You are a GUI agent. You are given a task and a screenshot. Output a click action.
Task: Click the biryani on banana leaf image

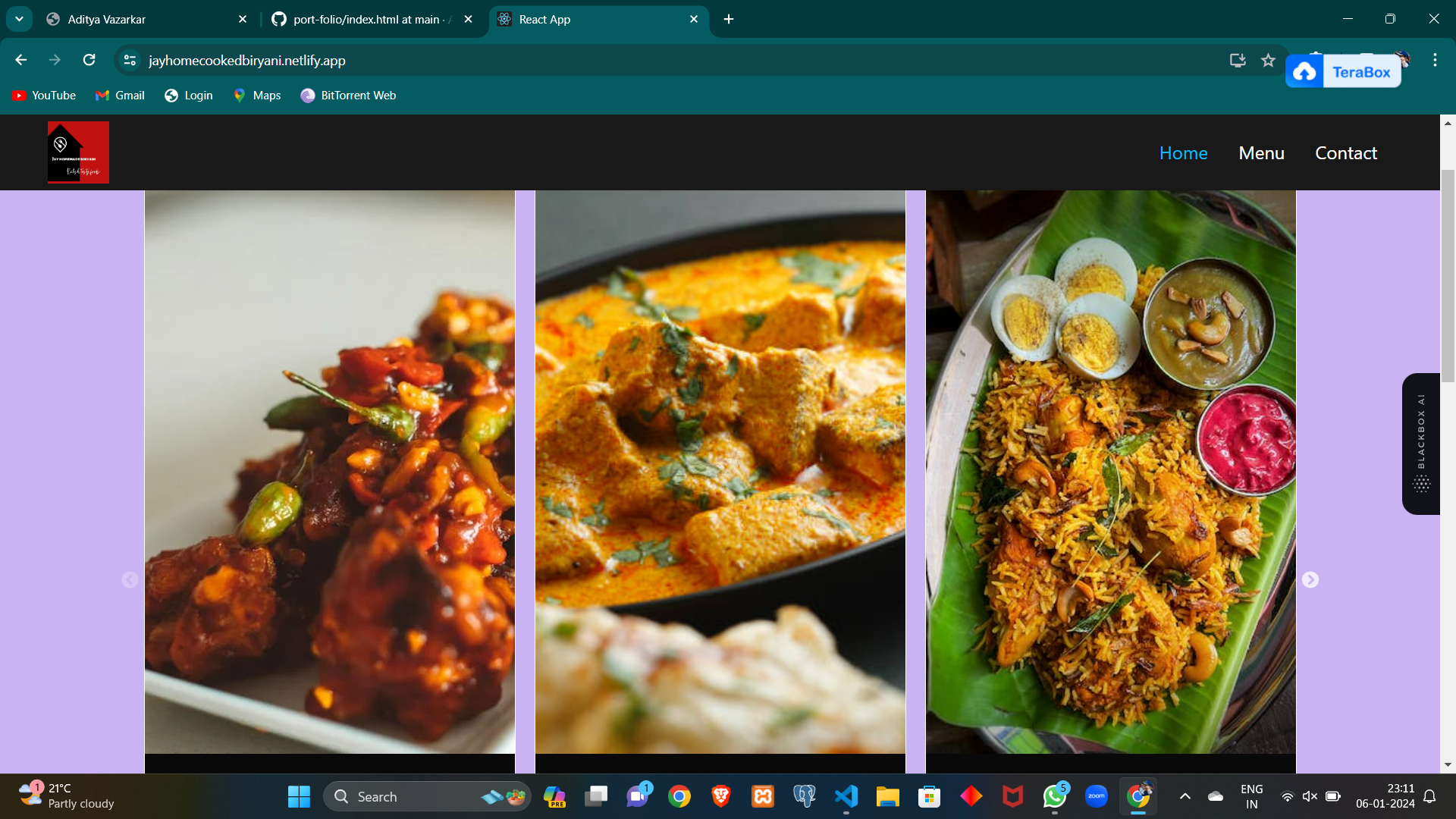click(1110, 470)
